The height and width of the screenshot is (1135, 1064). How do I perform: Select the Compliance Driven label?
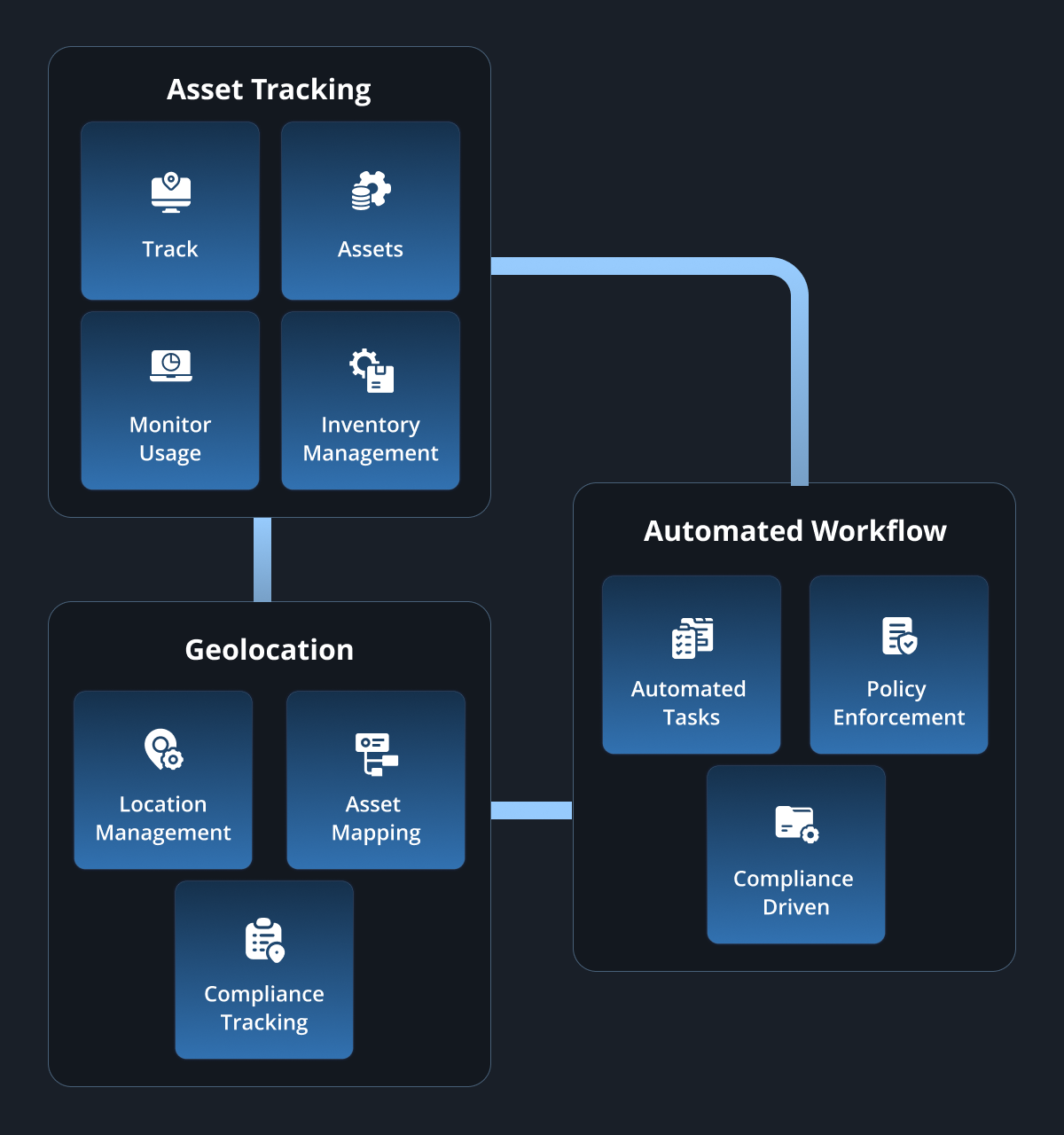pyautogui.click(x=794, y=893)
